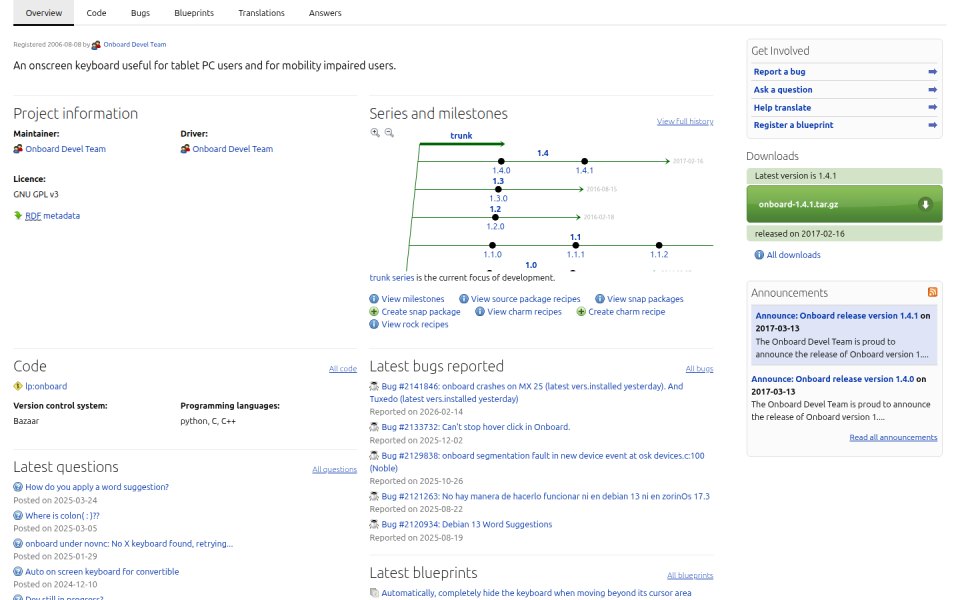This screenshot has width=960, height=600.
Task: Open the All code link
Action: coord(343,369)
